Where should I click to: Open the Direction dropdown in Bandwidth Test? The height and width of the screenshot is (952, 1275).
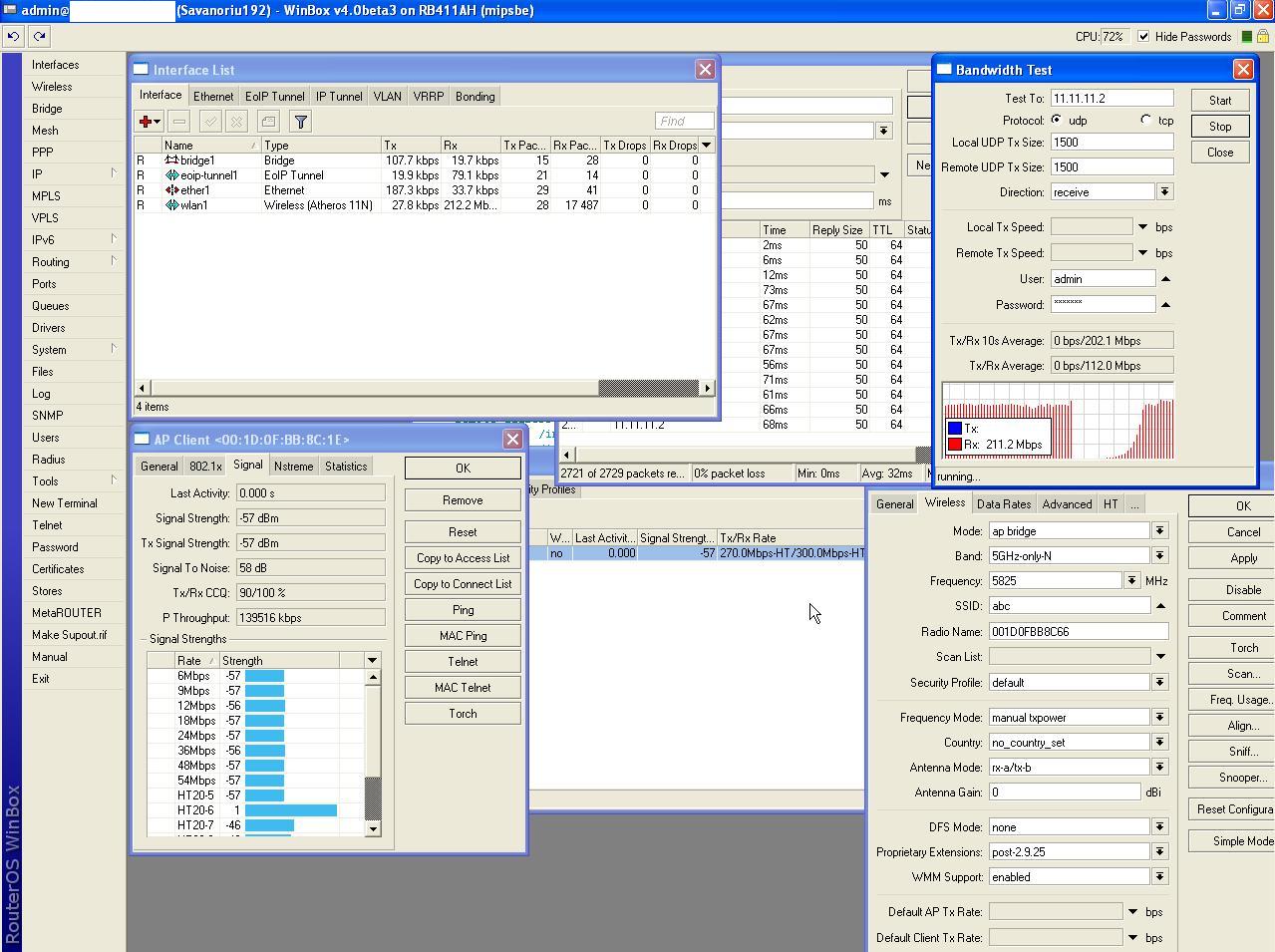pos(1163,191)
